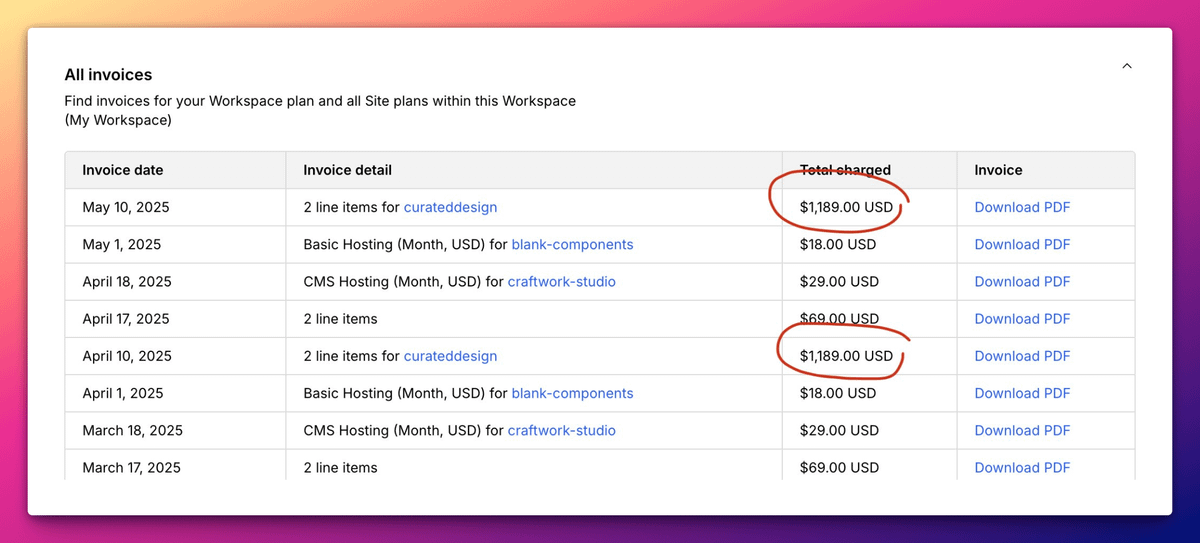Screen dimensions: 1200x543
Task: Click the $69.00 USD amount for March 17
Action: [x=839, y=467]
